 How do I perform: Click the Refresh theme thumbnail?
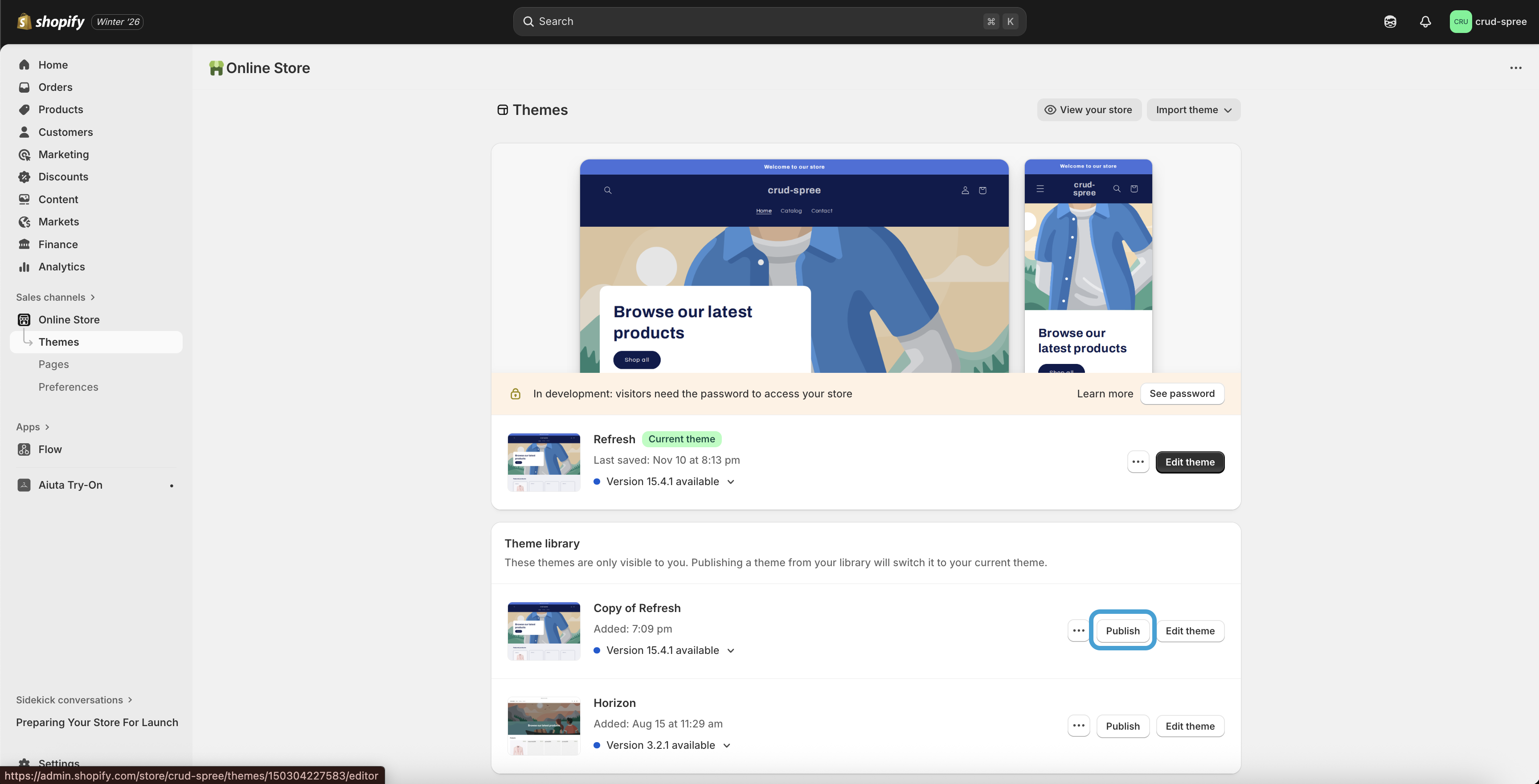[544, 462]
